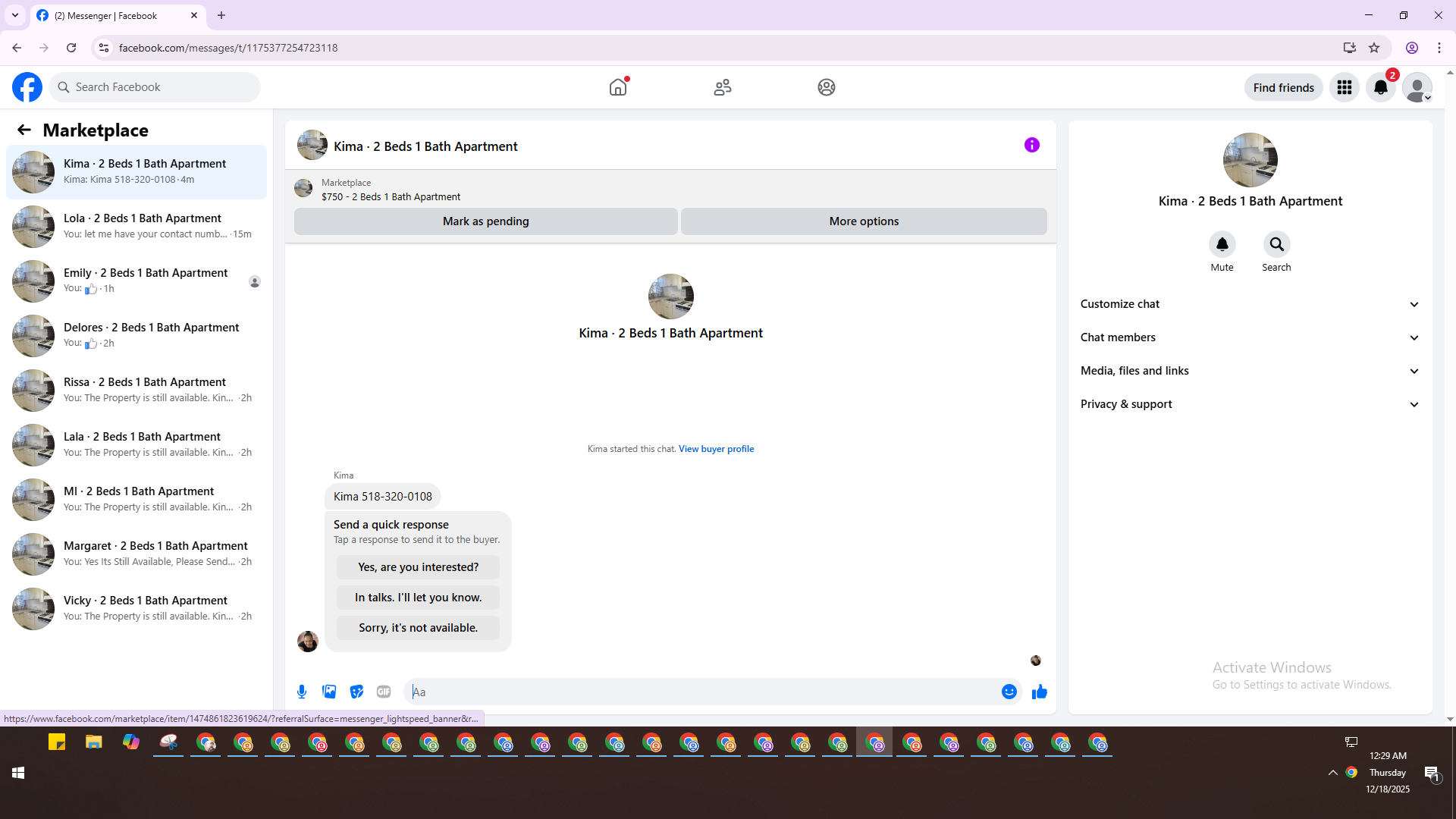The height and width of the screenshot is (819, 1456).
Task: Open the sticker picker icon
Action: point(356,692)
